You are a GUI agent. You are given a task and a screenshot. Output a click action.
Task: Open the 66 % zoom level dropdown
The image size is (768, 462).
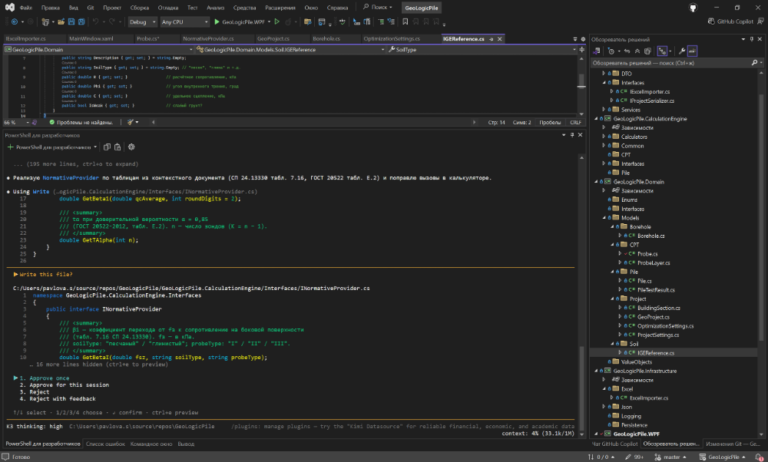(17, 122)
